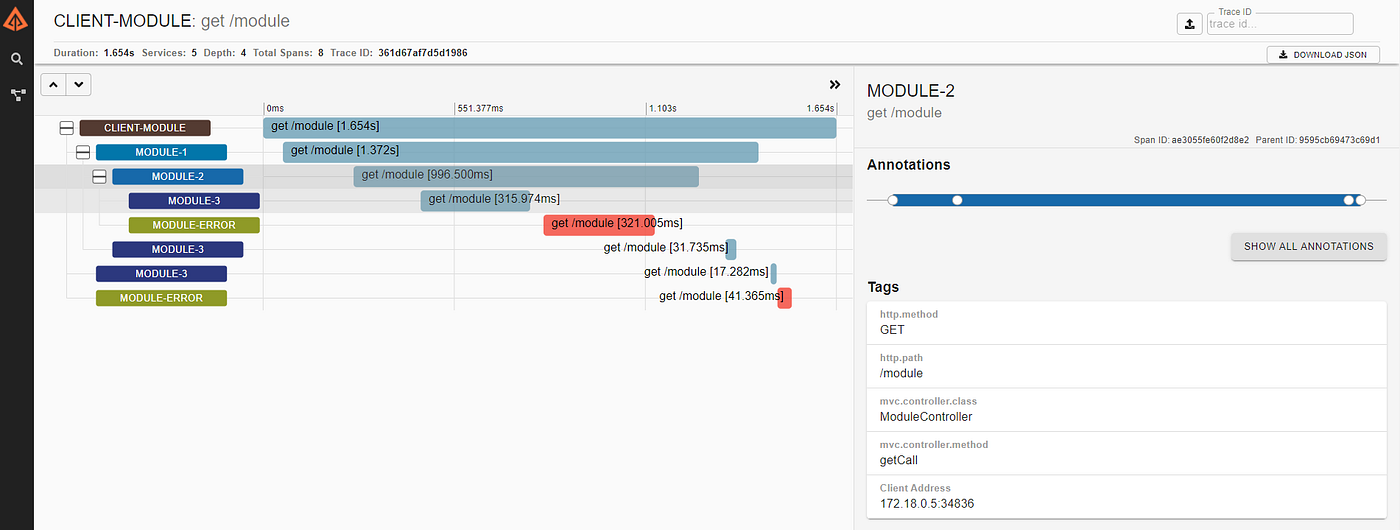Screen dimensions: 1400x530
Task: Collapse the MODULE-2 tree node
Action: [99, 177]
